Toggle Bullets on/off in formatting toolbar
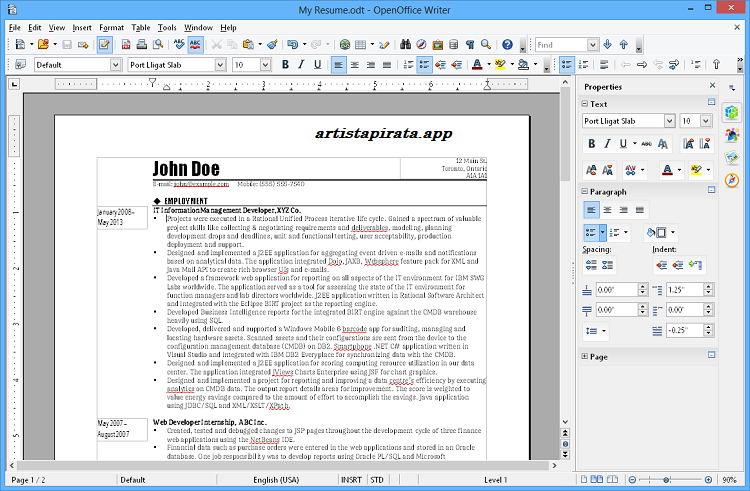 (x=424, y=65)
